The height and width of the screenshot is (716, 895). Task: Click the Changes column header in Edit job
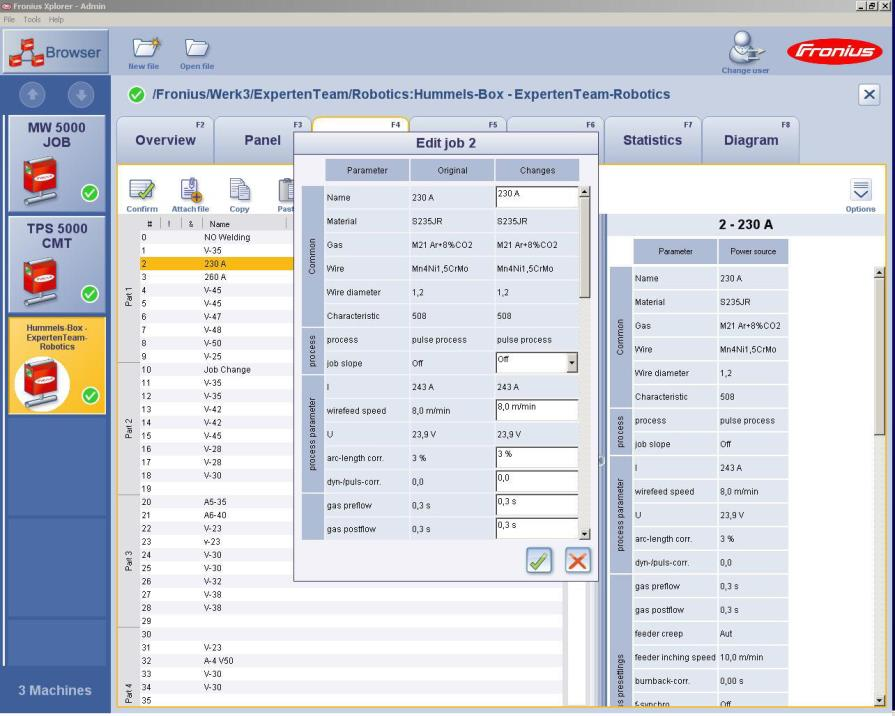537,170
